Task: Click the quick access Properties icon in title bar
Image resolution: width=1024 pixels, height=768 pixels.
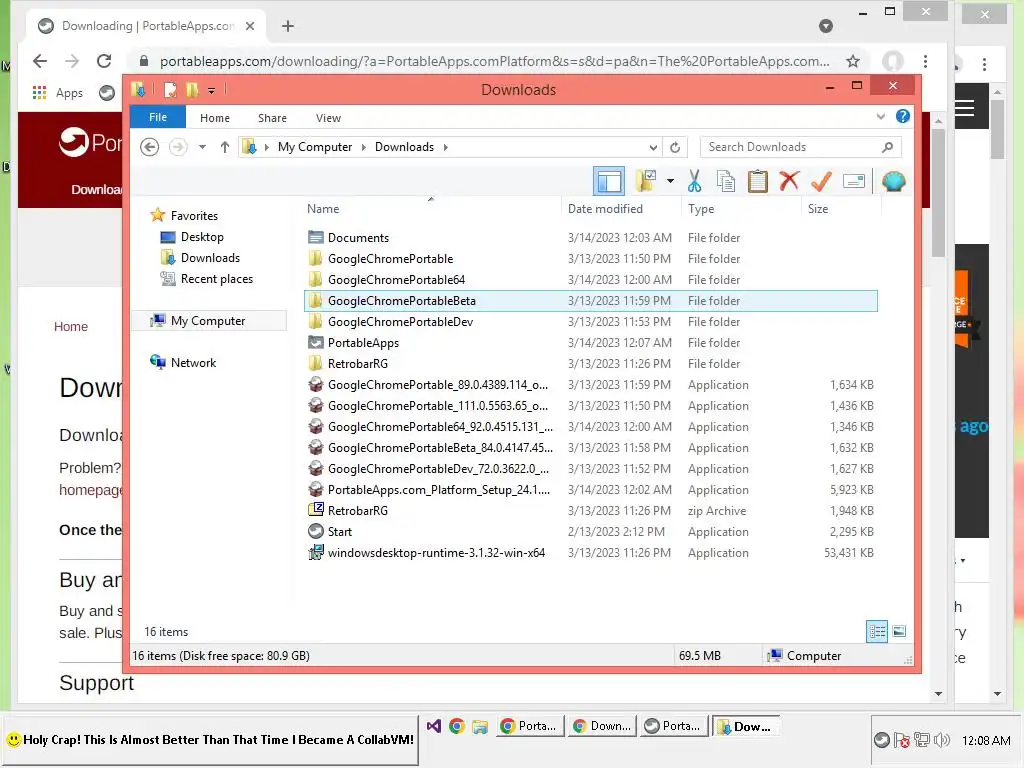Action: pyautogui.click(x=170, y=89)
